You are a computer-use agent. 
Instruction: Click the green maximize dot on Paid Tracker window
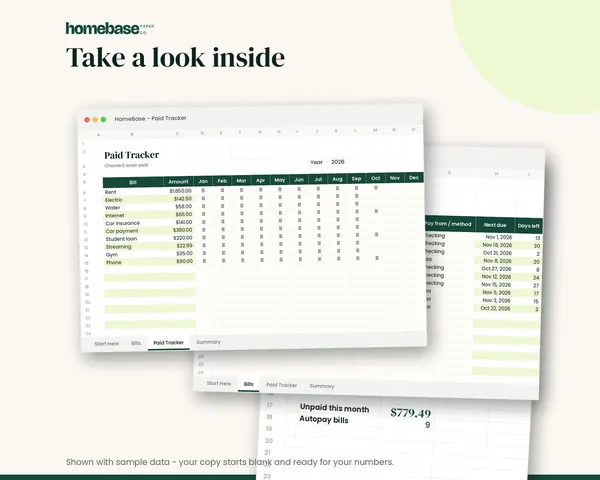[103, 119]
